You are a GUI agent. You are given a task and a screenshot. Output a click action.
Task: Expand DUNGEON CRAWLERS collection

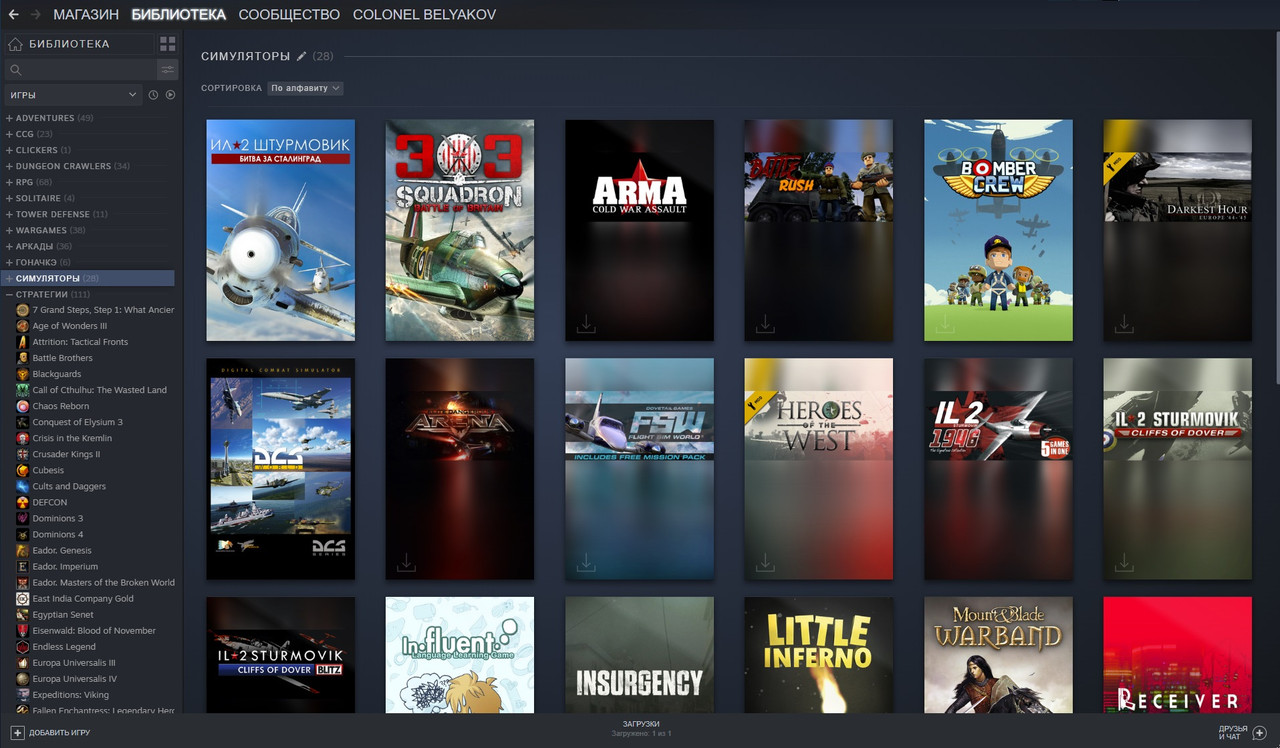tap(9, 166)
